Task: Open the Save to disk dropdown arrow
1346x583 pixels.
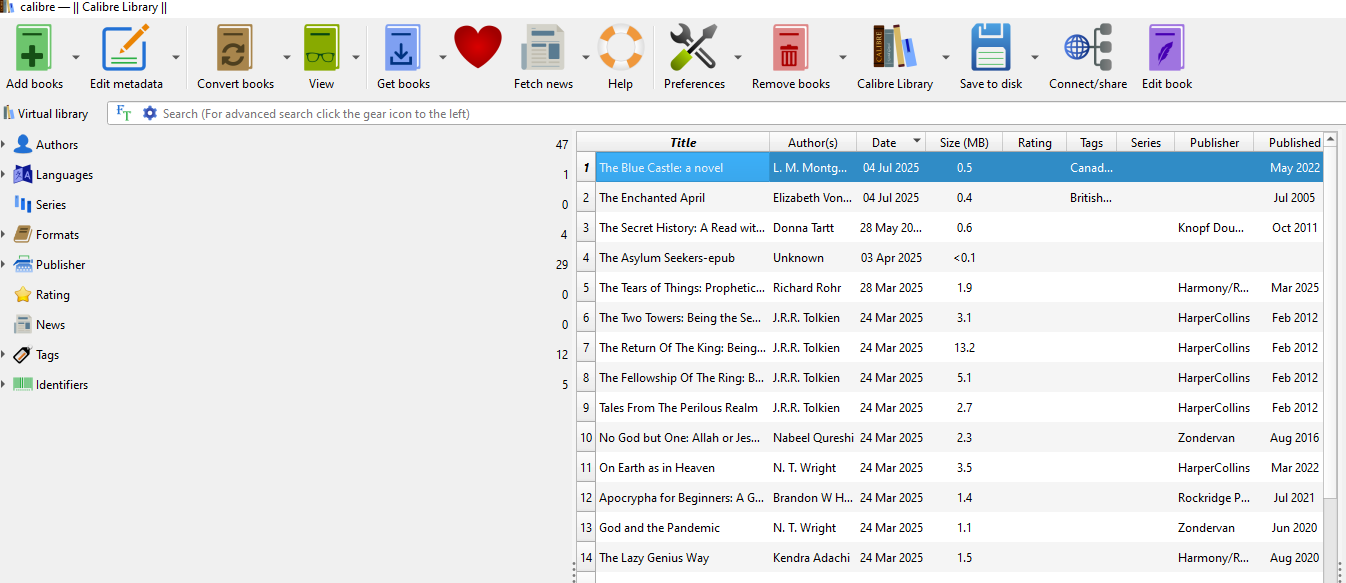Action: (1035, 57)
